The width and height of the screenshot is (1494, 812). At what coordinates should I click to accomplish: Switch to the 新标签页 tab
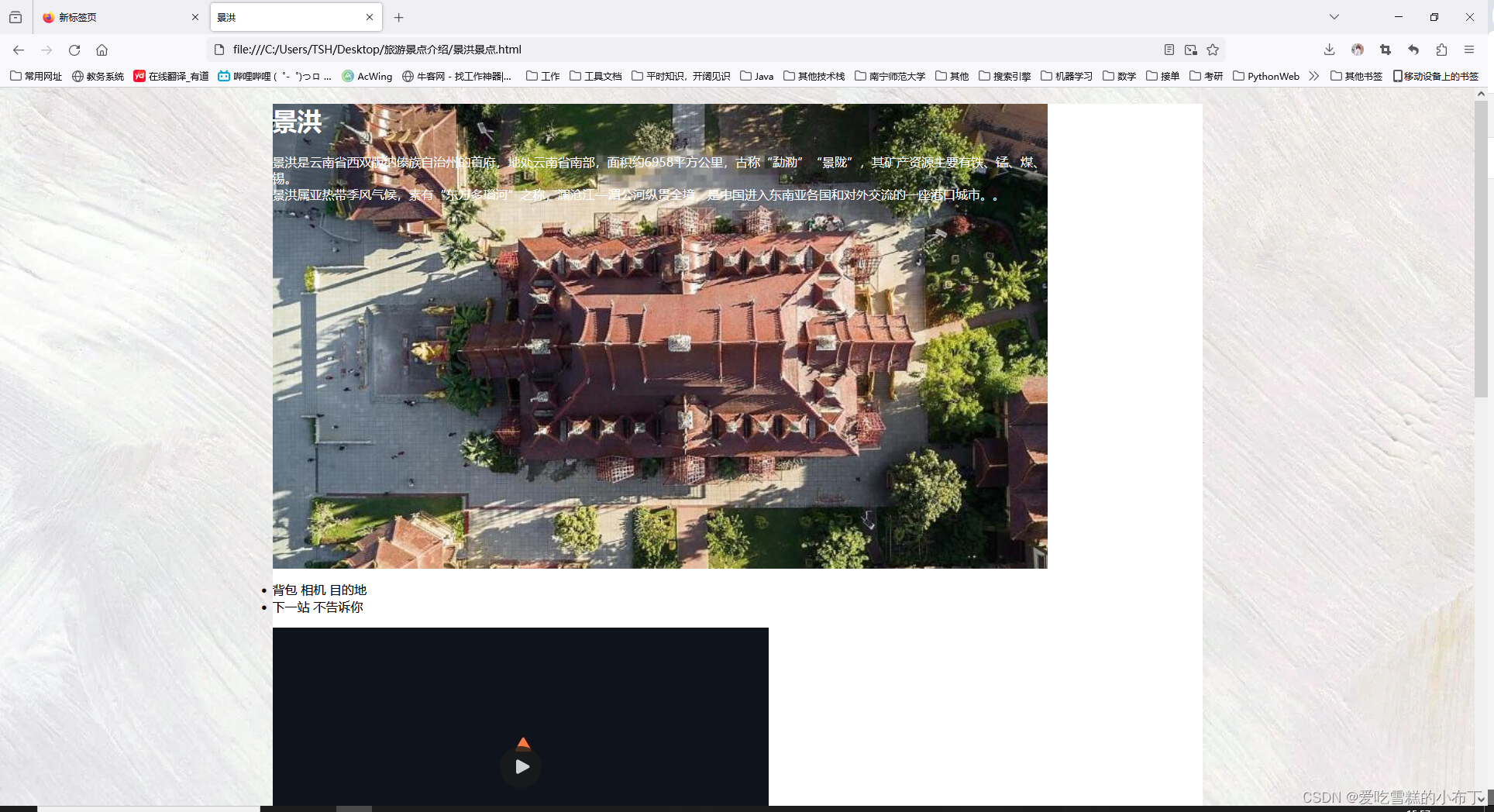click(x=120, y=17)
